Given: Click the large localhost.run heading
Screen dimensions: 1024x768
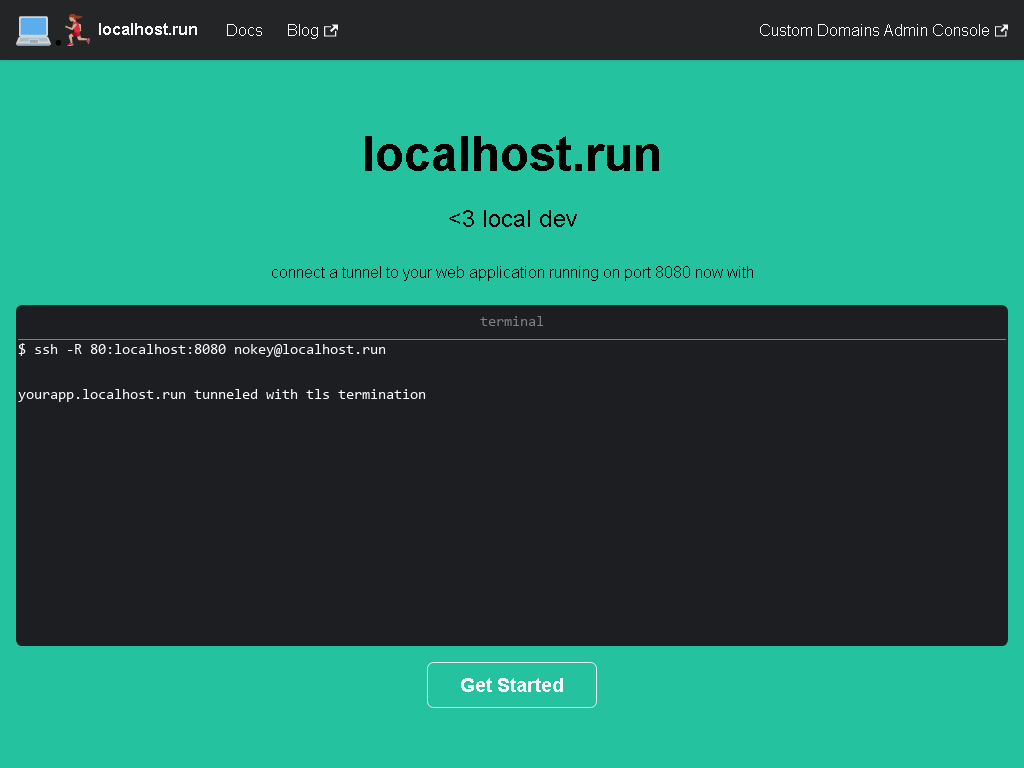Looking at the screenshot, I should point(512,154).
